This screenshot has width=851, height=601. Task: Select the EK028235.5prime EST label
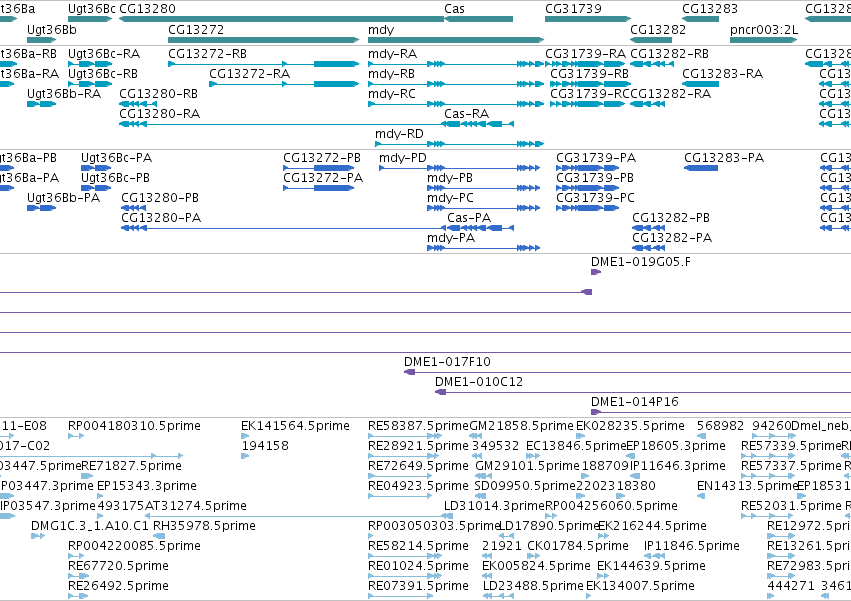point(630,426)
